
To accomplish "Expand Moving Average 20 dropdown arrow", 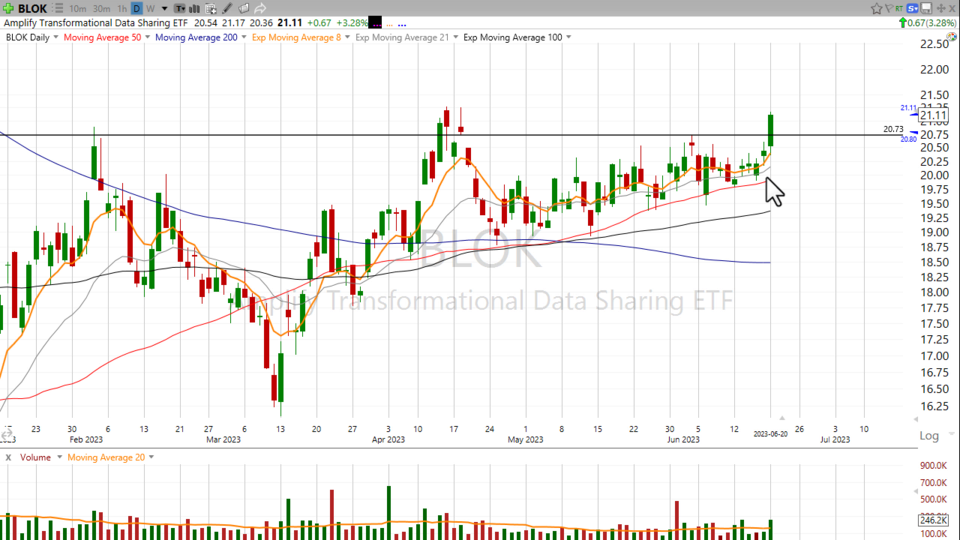I will 151,457.
